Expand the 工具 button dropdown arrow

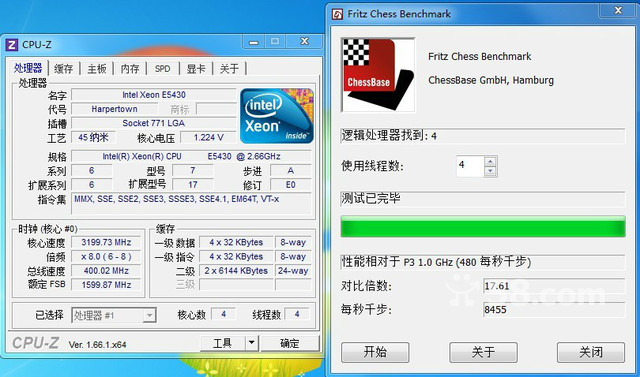point(252,343)
